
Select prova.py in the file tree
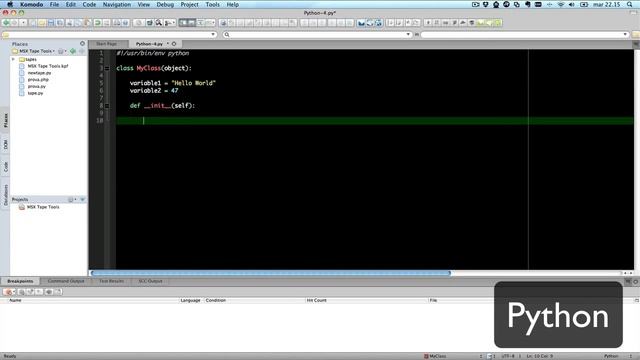pos(37,86)
